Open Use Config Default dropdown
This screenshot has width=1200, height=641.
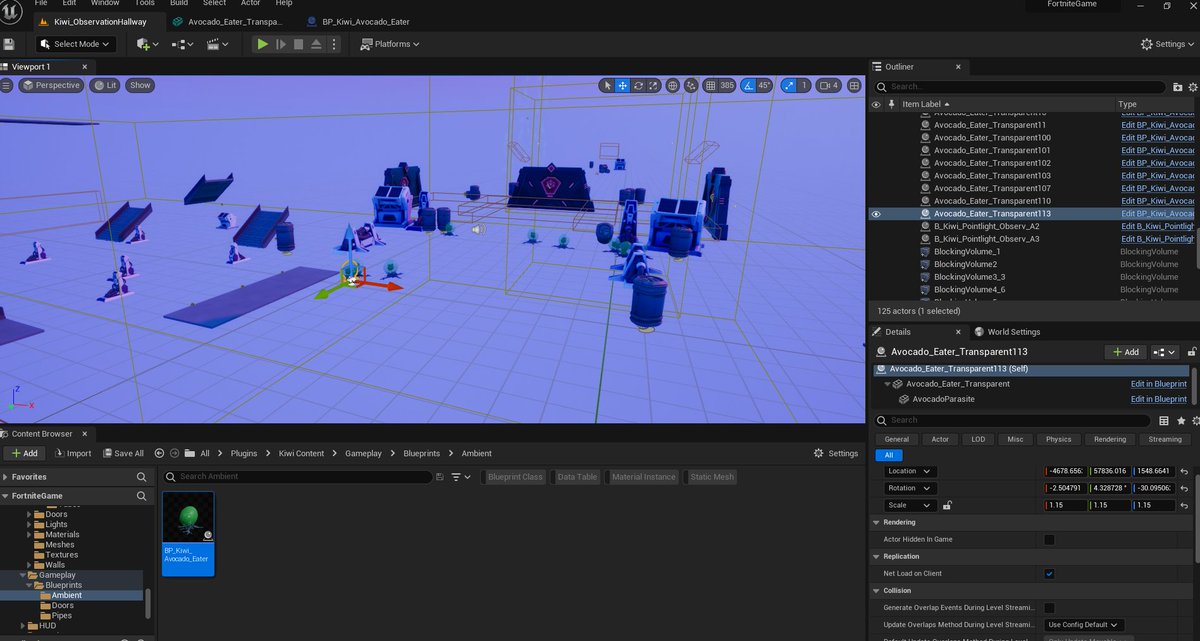[x=1084, y=625]
